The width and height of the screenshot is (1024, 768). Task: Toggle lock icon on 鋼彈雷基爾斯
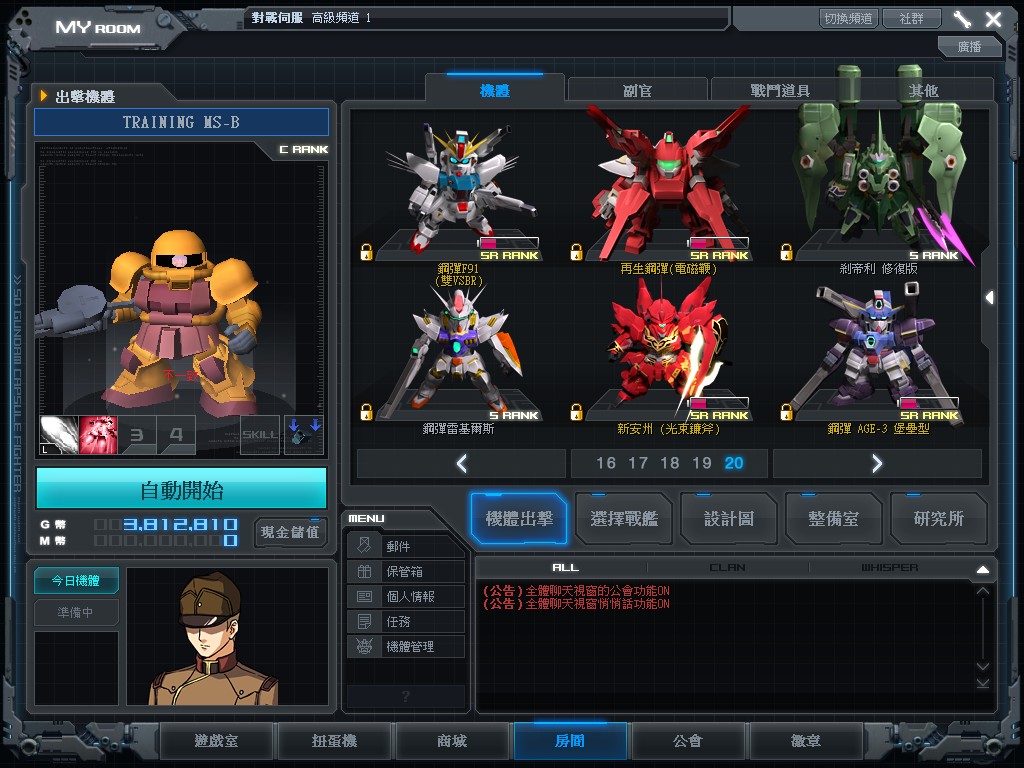(366, 412)
